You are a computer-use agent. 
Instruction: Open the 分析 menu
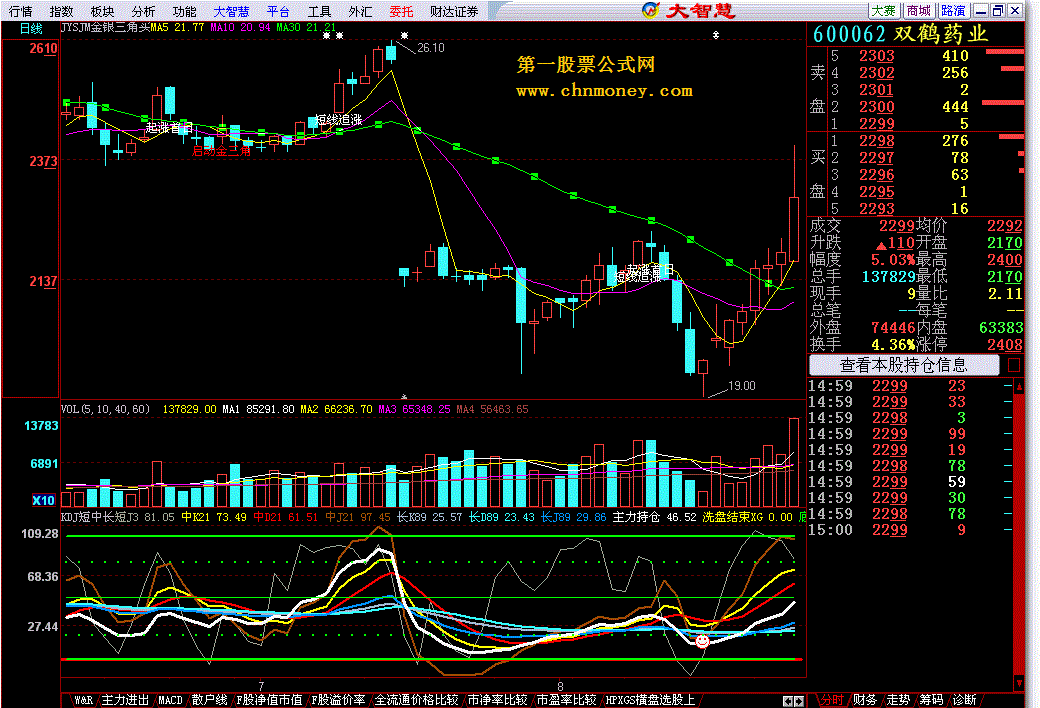pyautogui.click(x=143, y=11)
